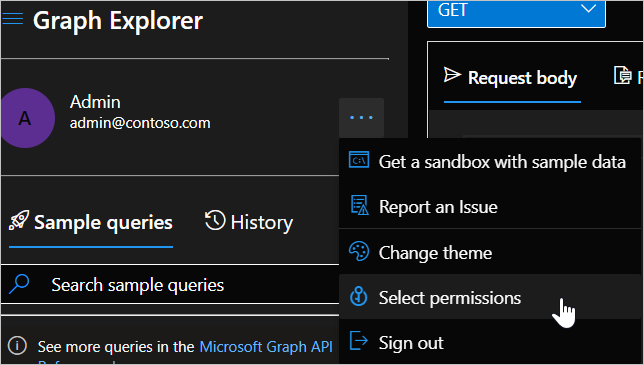Viewport: 644px width, 365px height.
Task: Open the hamburger menu beside Graph Explorer
Action: point(12,18)
